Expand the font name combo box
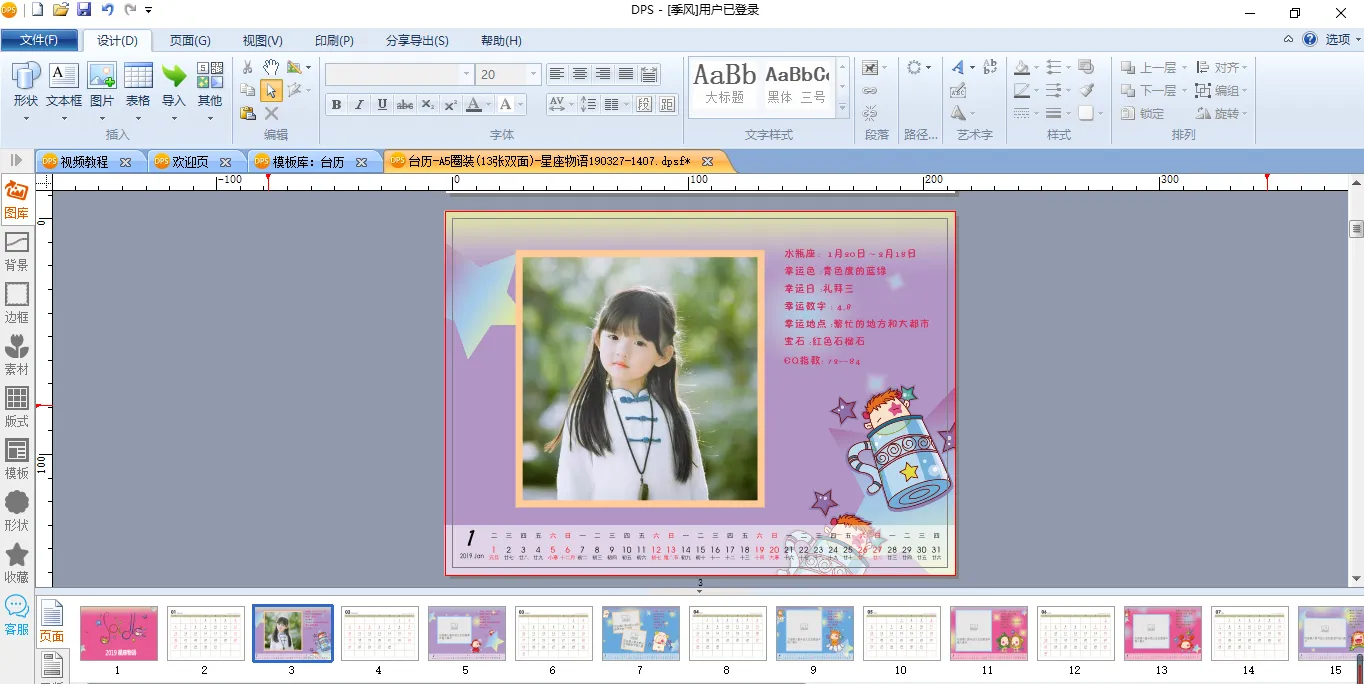Viewport: 1364px width, 684px height. (x=466, y=75)
